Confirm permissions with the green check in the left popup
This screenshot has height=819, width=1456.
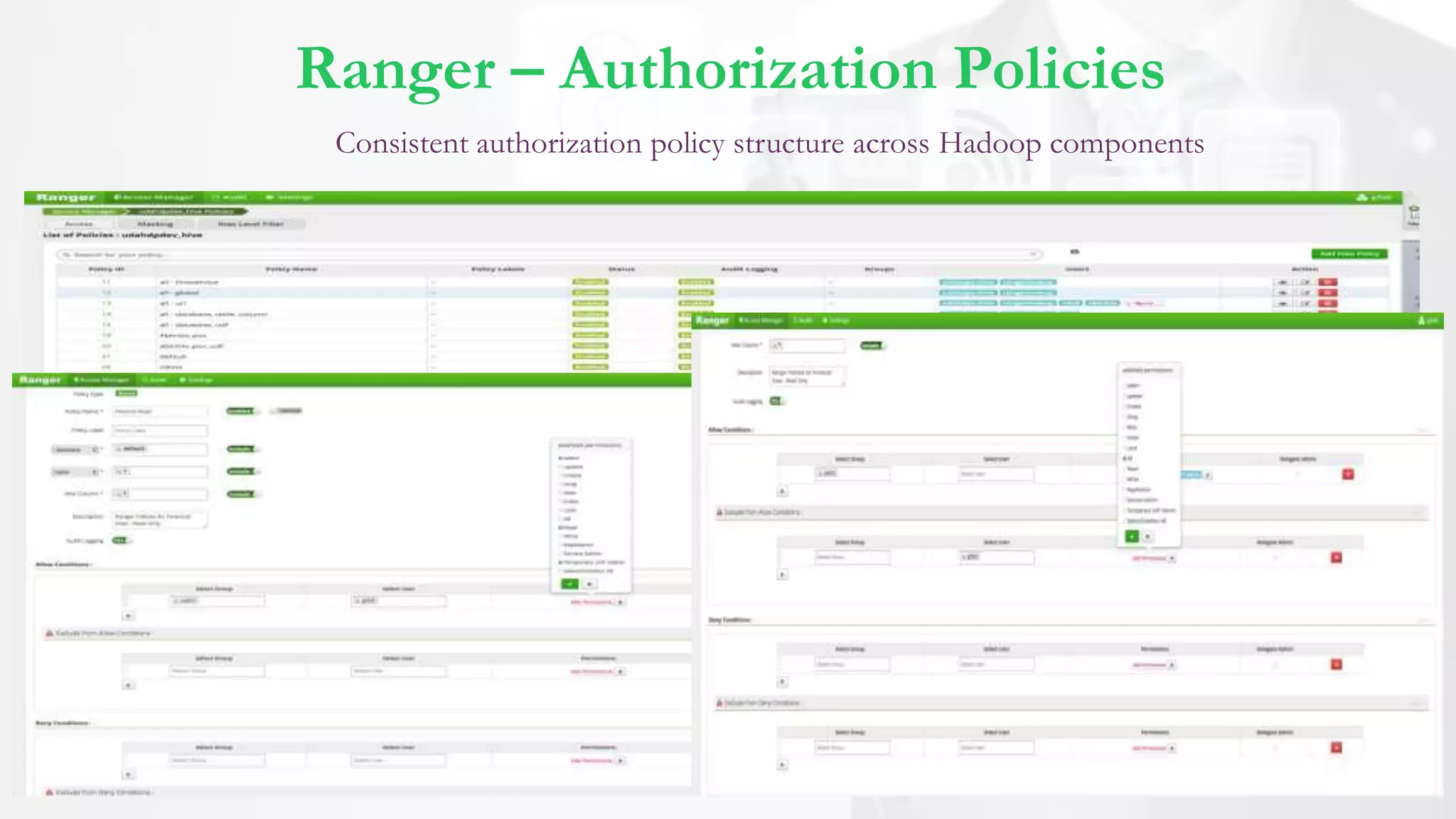point(569,584)
